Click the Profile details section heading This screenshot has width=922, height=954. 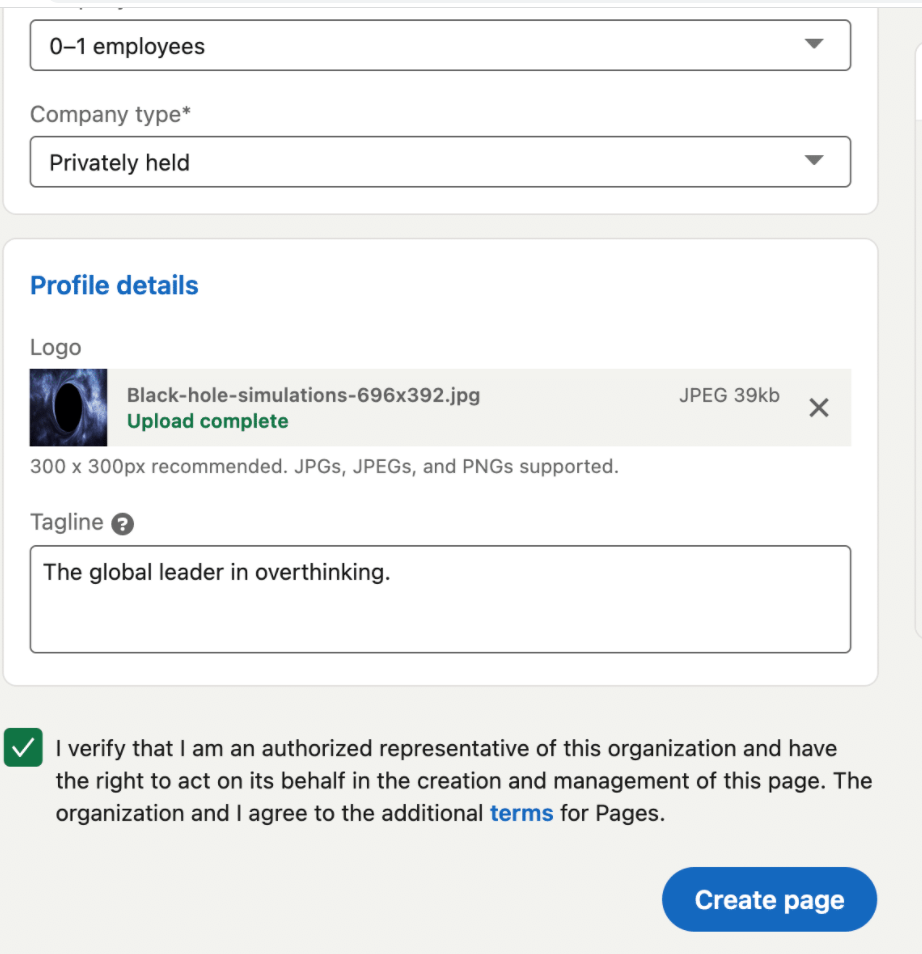(114, 285)
